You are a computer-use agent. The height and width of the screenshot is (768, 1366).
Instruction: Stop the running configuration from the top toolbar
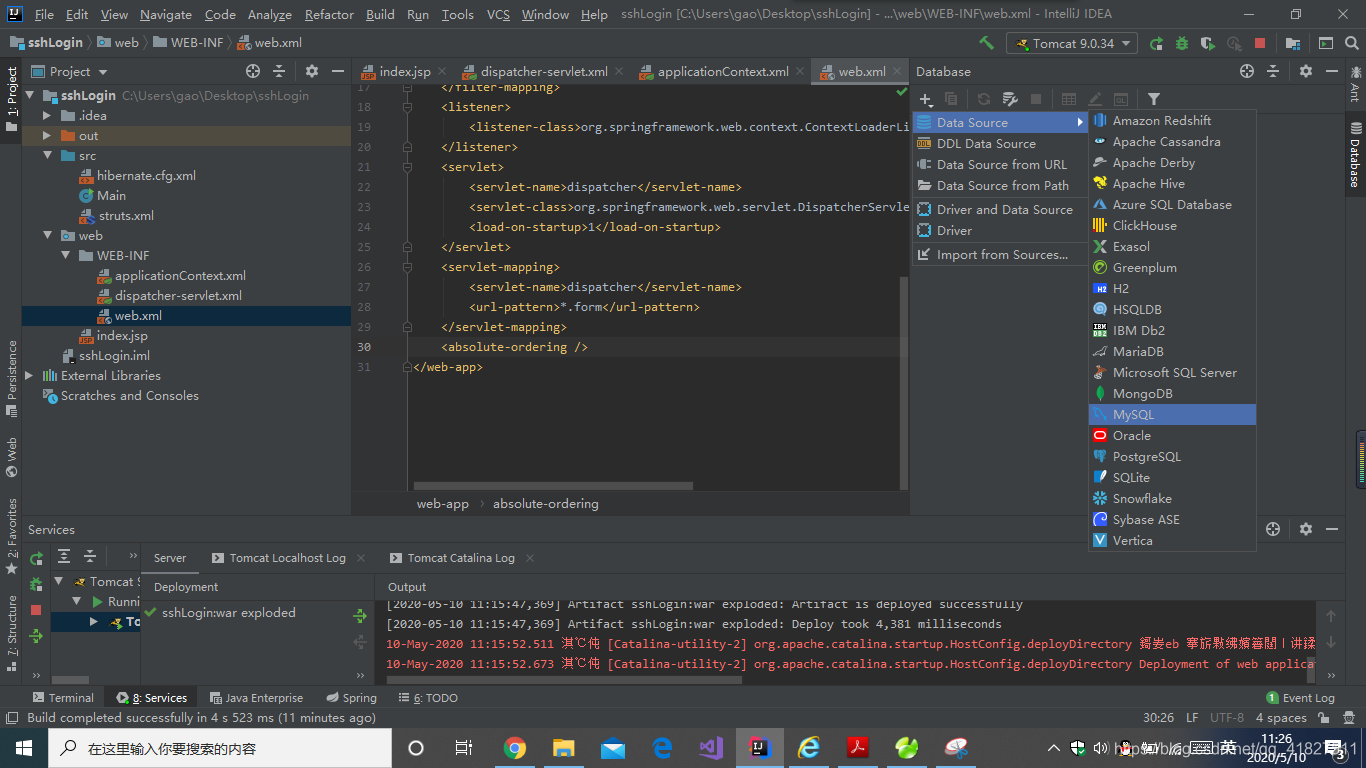[1260, 43]
